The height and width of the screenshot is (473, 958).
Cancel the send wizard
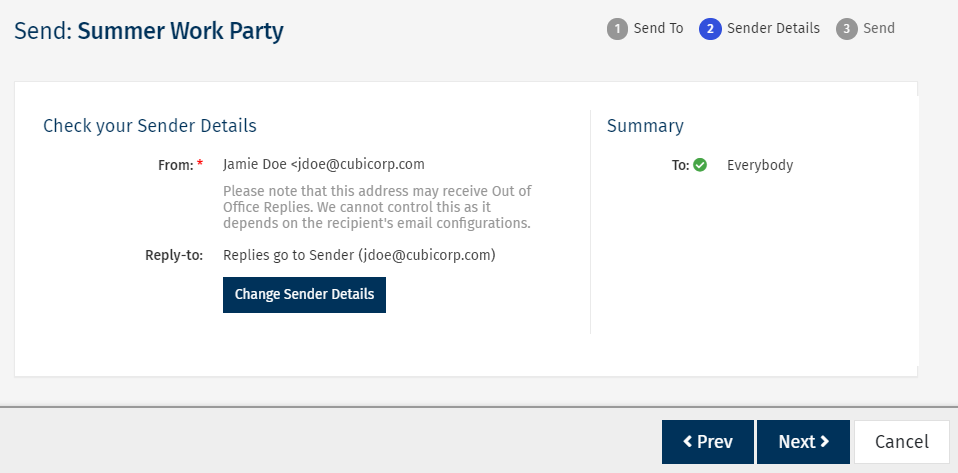(902, 442)
